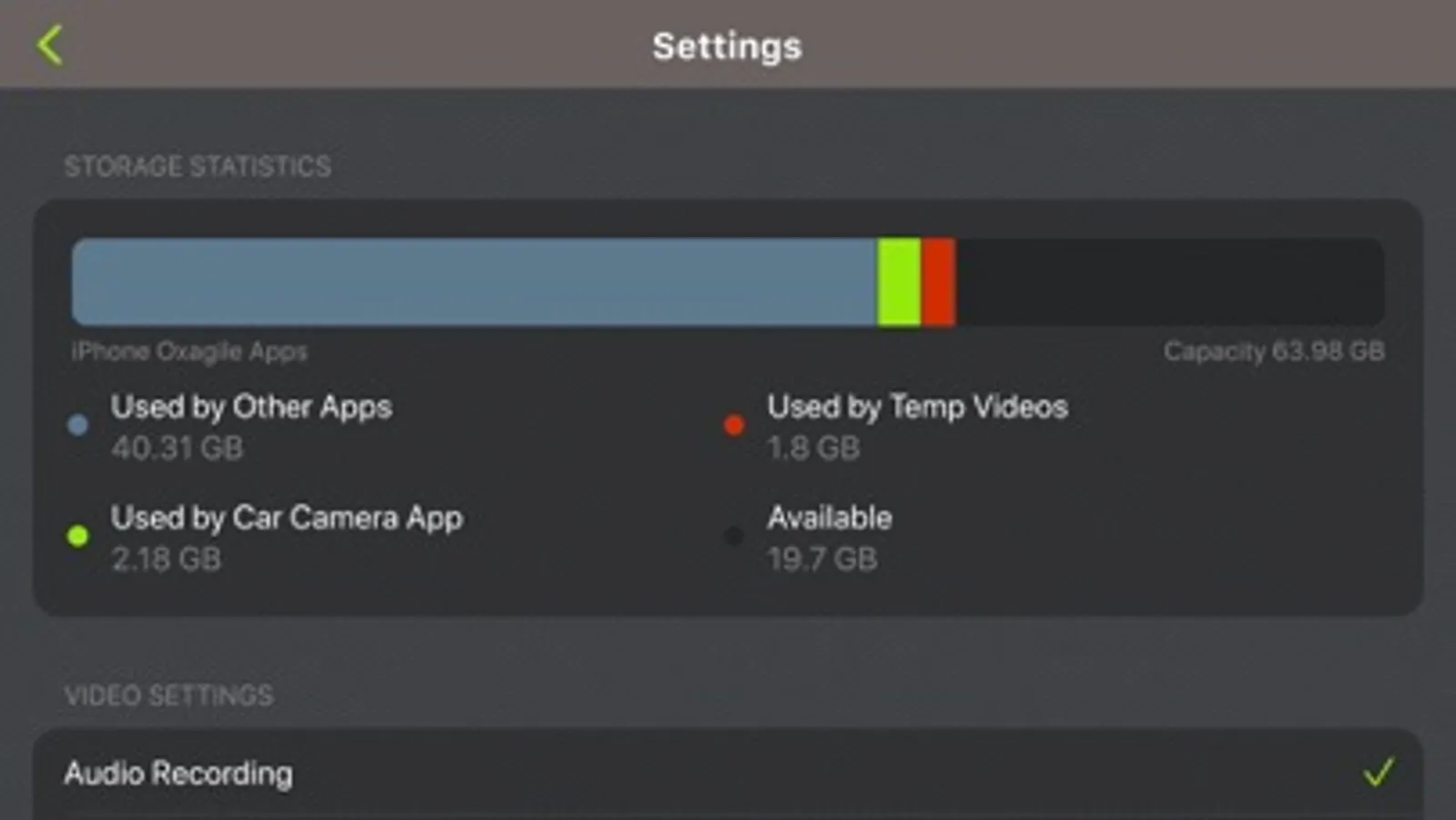Select the Used by Car Camera App label

pyautogui.click(x=287, y=518)
